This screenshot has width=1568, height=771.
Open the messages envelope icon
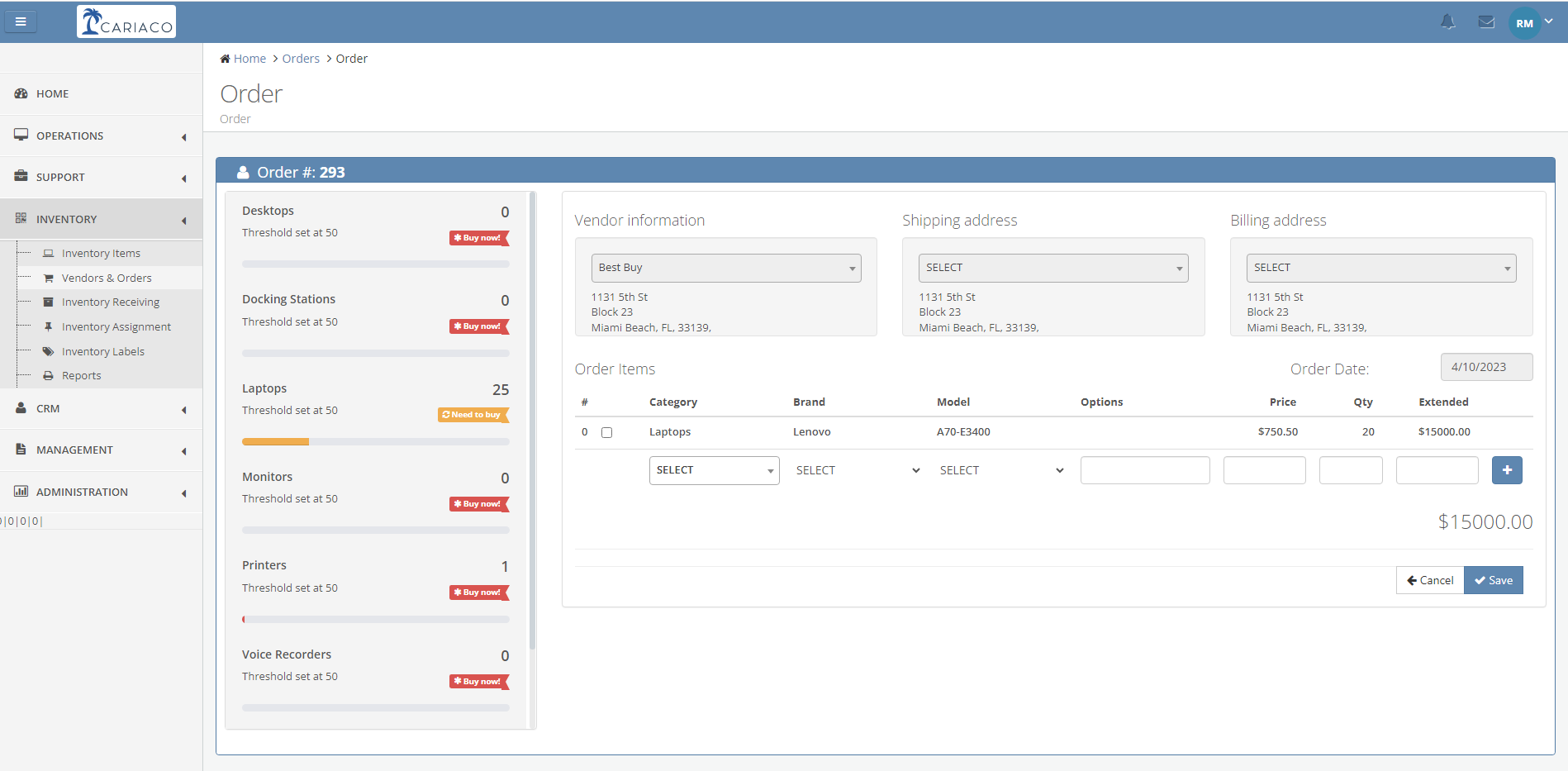click(x=1486, y=22)
